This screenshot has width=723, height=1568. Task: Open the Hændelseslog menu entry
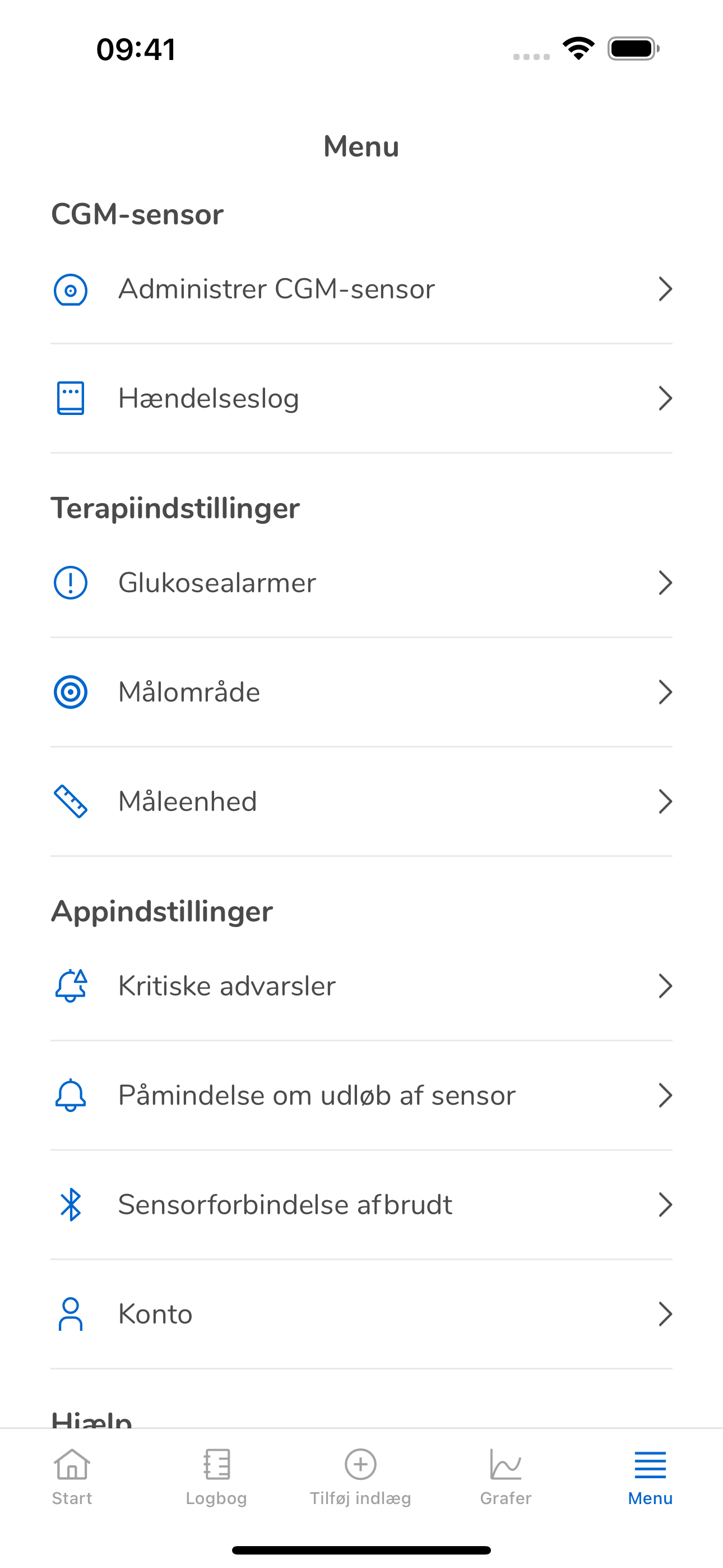point(361,399)
